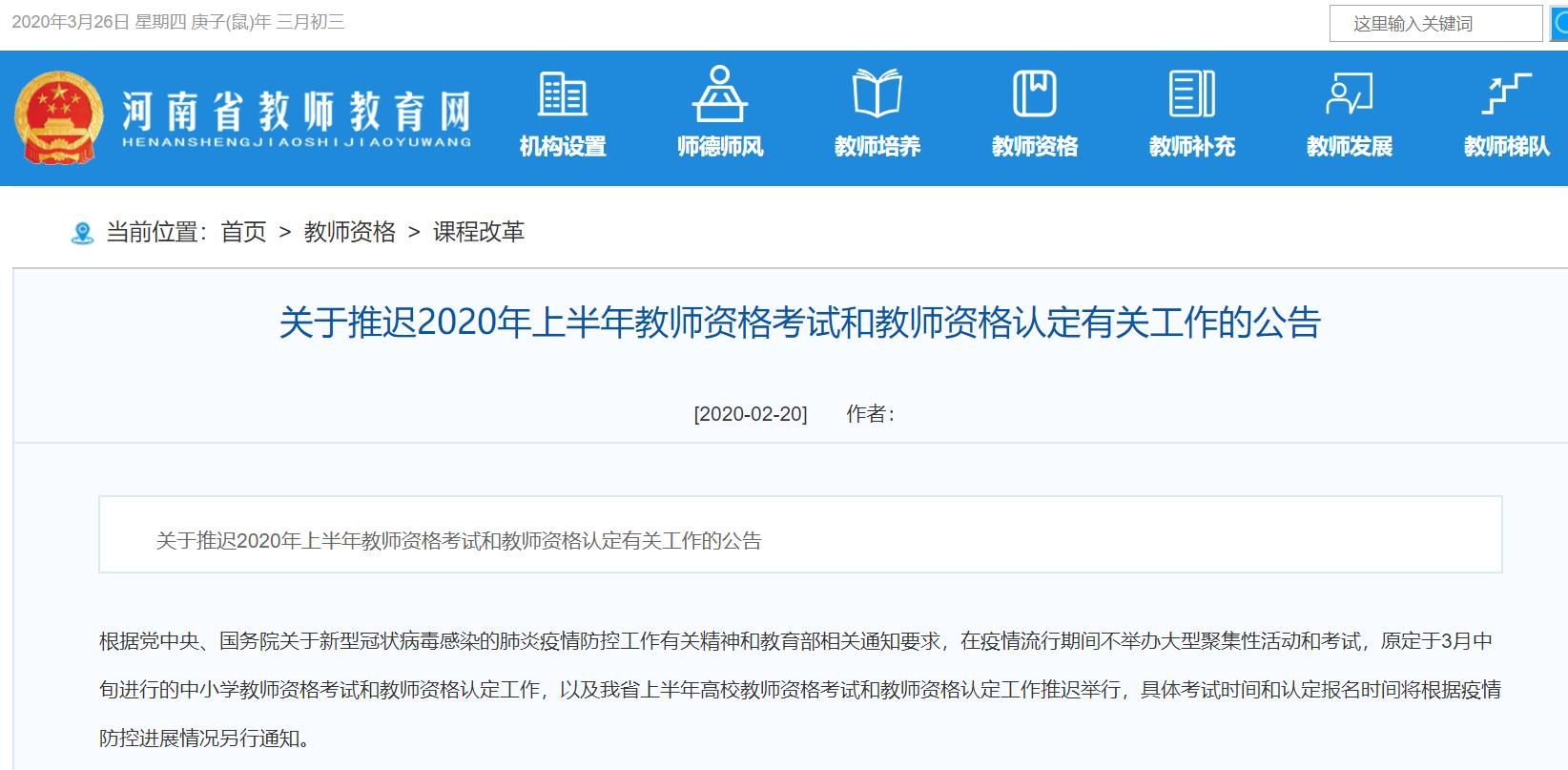The image size is (1568, 770).
Task: Open the 教师资格 menu label
Action: point(1035,147)
